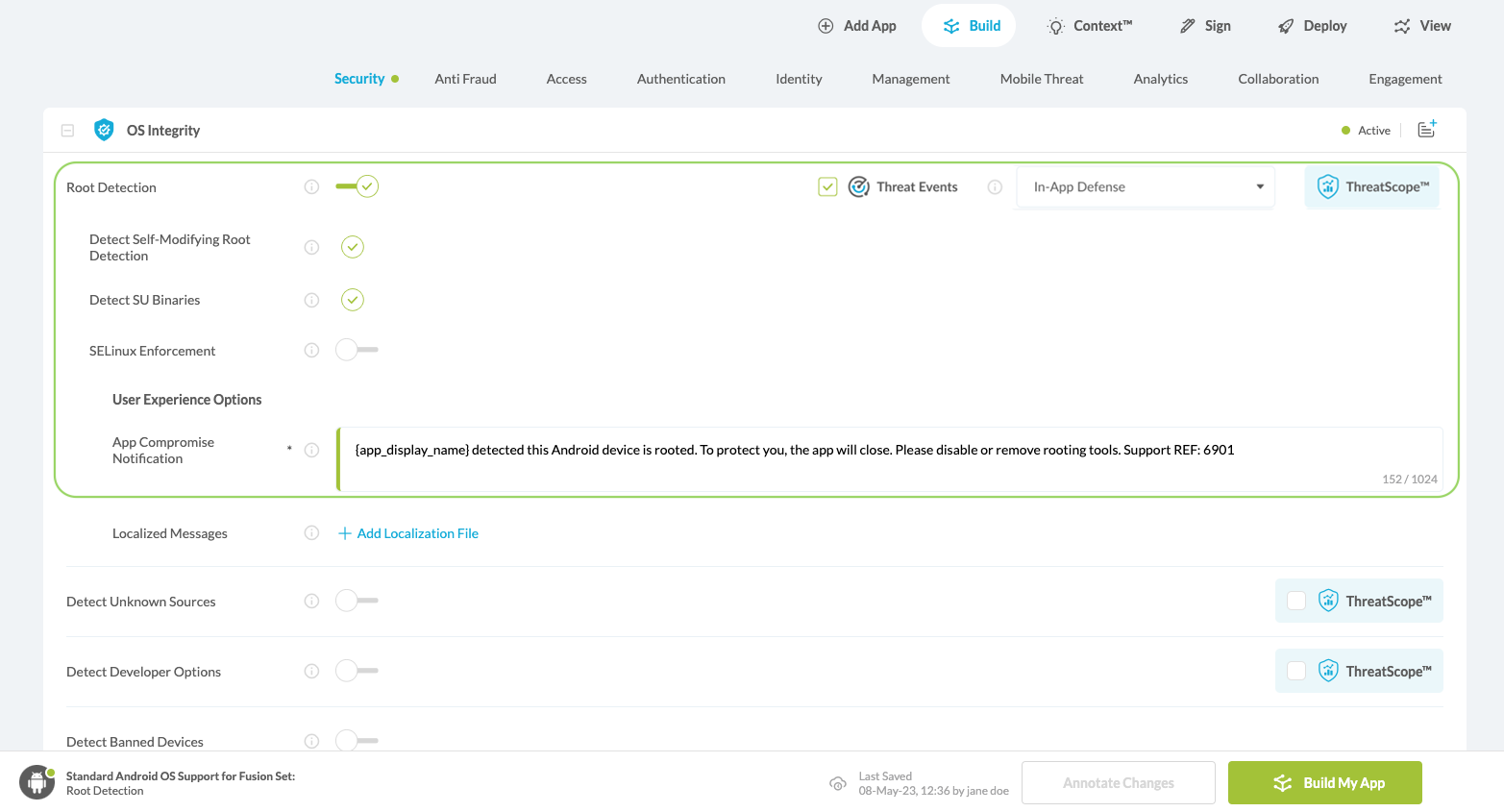Screen dimensions: 1504x812
Task: Click the Last Saved cloud icon
Action: 838,783
